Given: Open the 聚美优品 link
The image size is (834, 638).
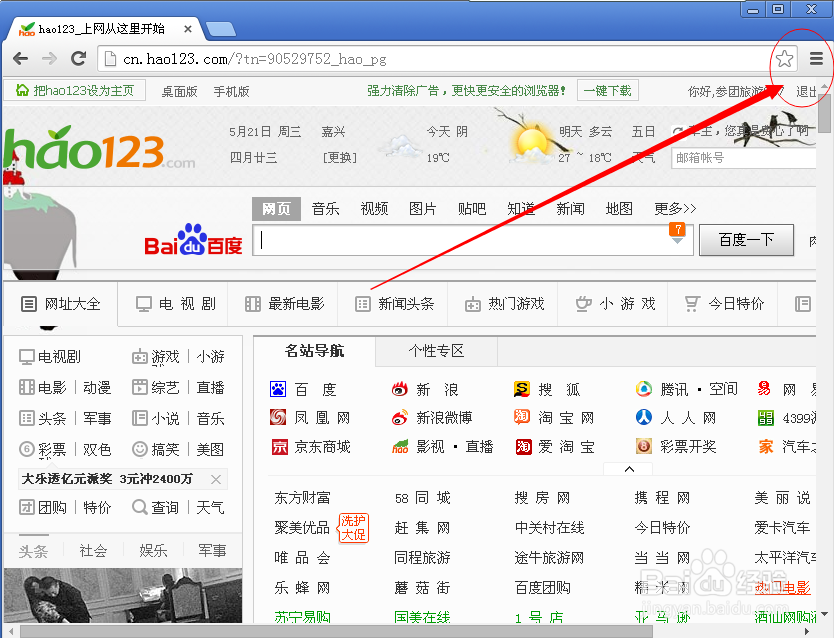Looking at the screenshot, I should (302, 528).
